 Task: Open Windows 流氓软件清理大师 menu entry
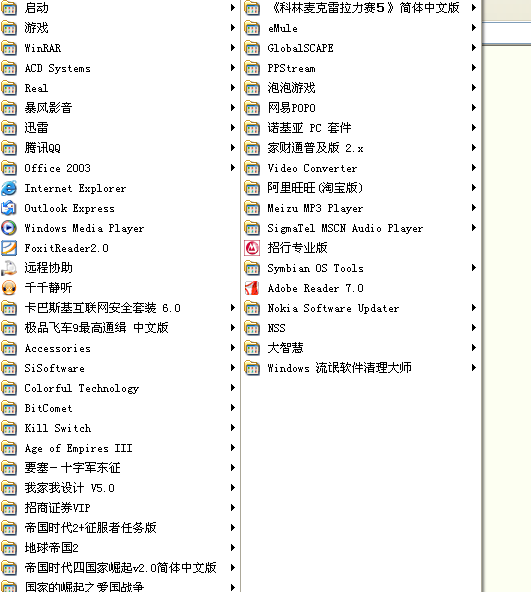[x=361, y=368]
